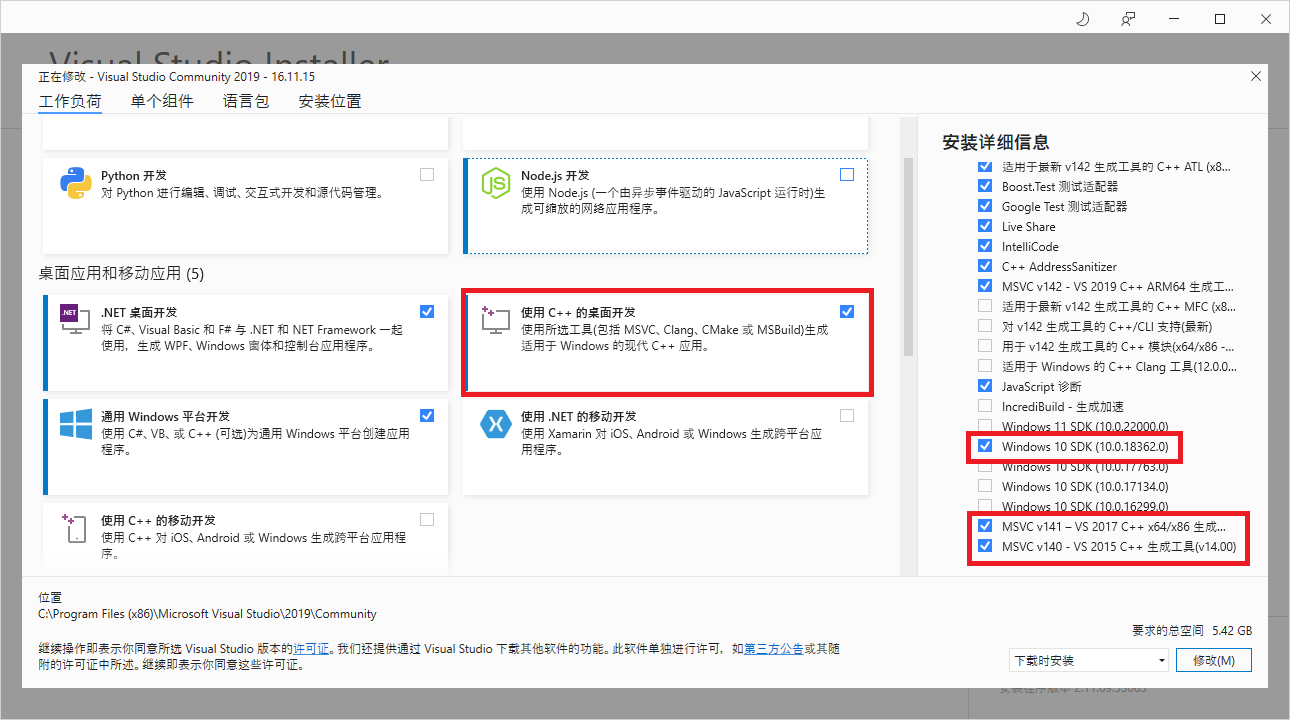Enable the Node.js 开发 workload checkbox
Screen dimensions: 1290x720
[x=847, y=174]
